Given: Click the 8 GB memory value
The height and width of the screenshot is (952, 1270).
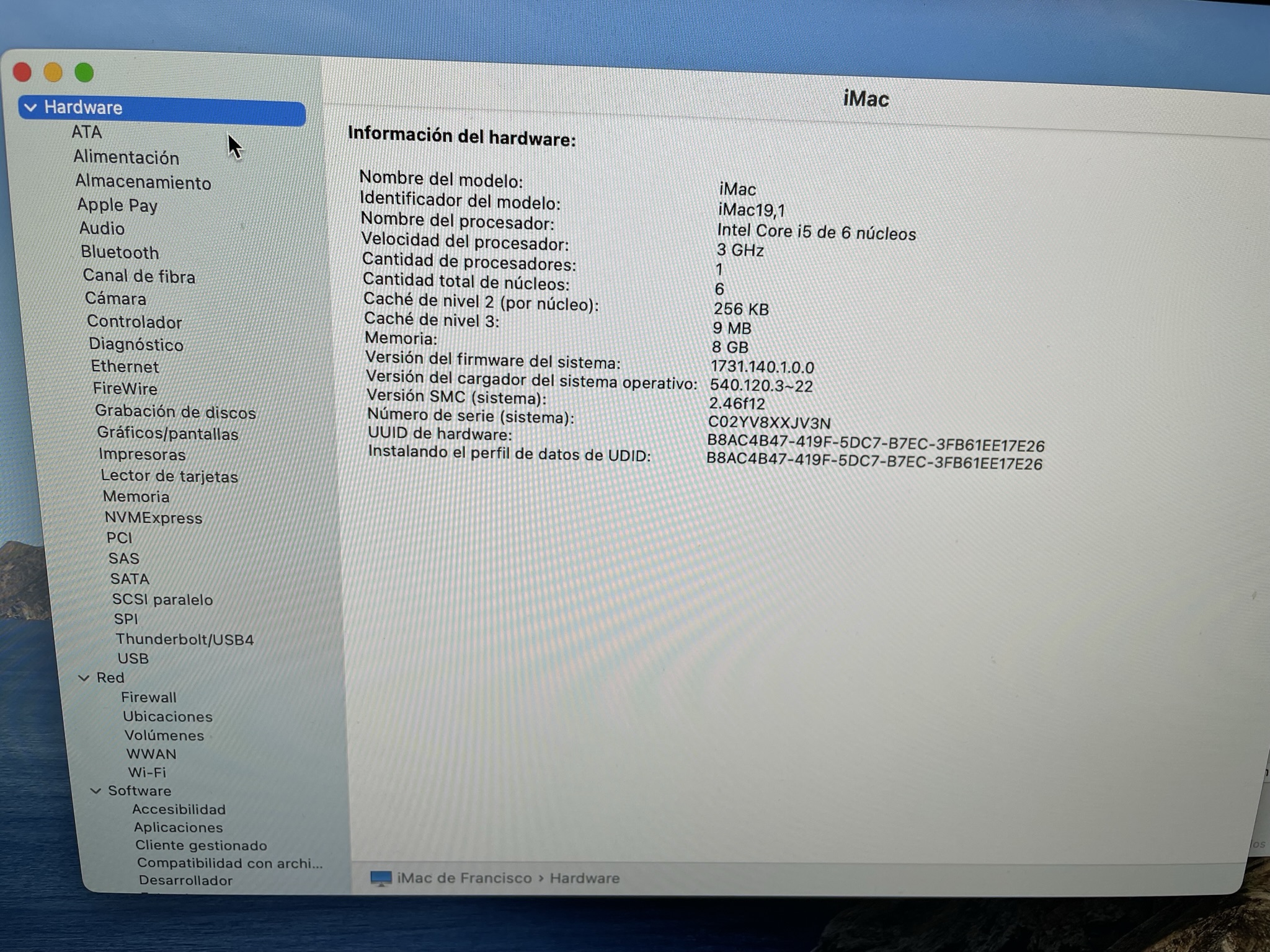Looking at the screenshot, I should (x=730, y=347).
